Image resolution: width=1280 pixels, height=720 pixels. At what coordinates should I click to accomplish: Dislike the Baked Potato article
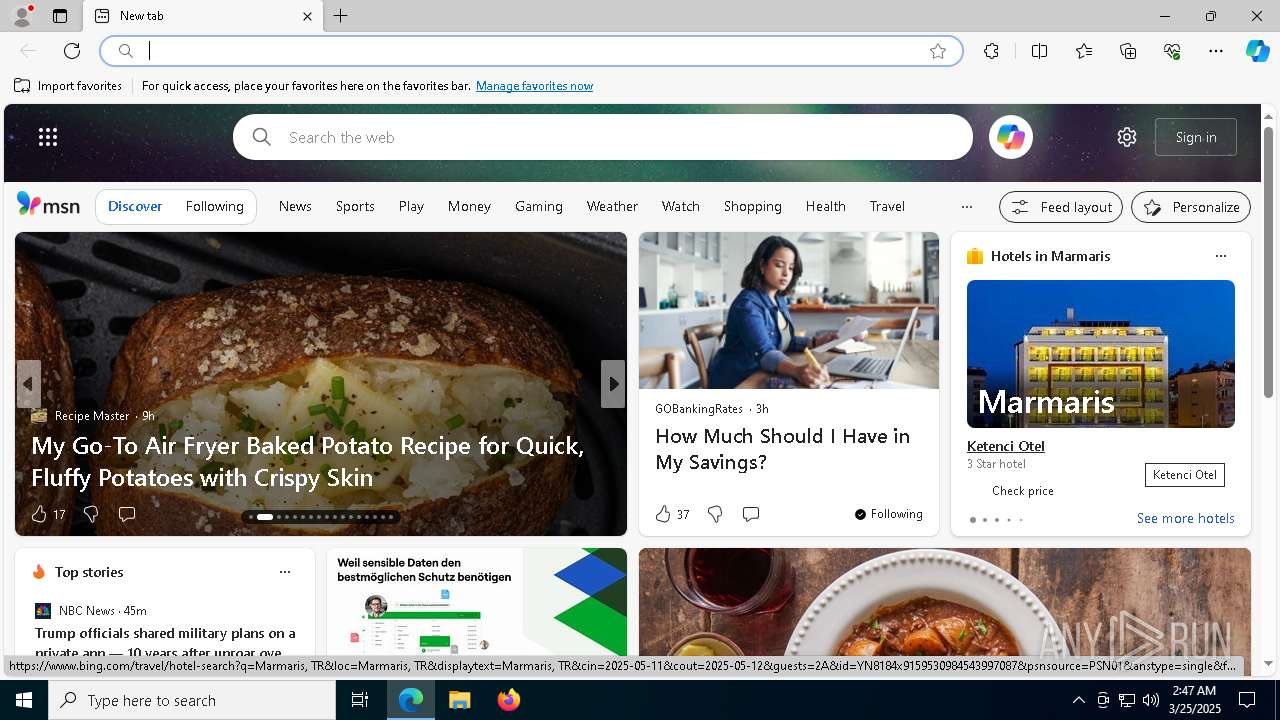point(91,514)
